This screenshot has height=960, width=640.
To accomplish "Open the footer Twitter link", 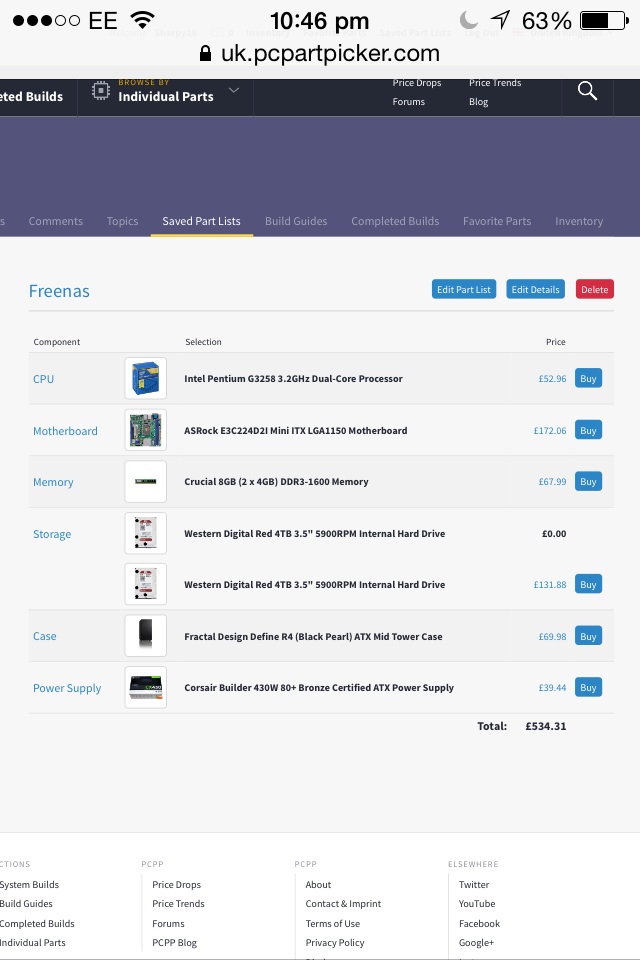I will click(474, 885).
